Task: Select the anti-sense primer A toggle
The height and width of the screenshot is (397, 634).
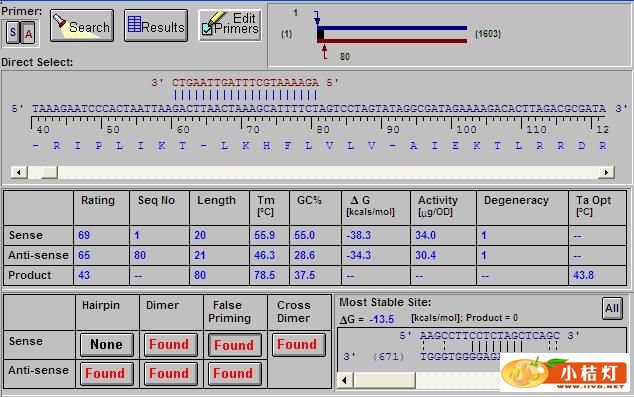Action: 28,33
